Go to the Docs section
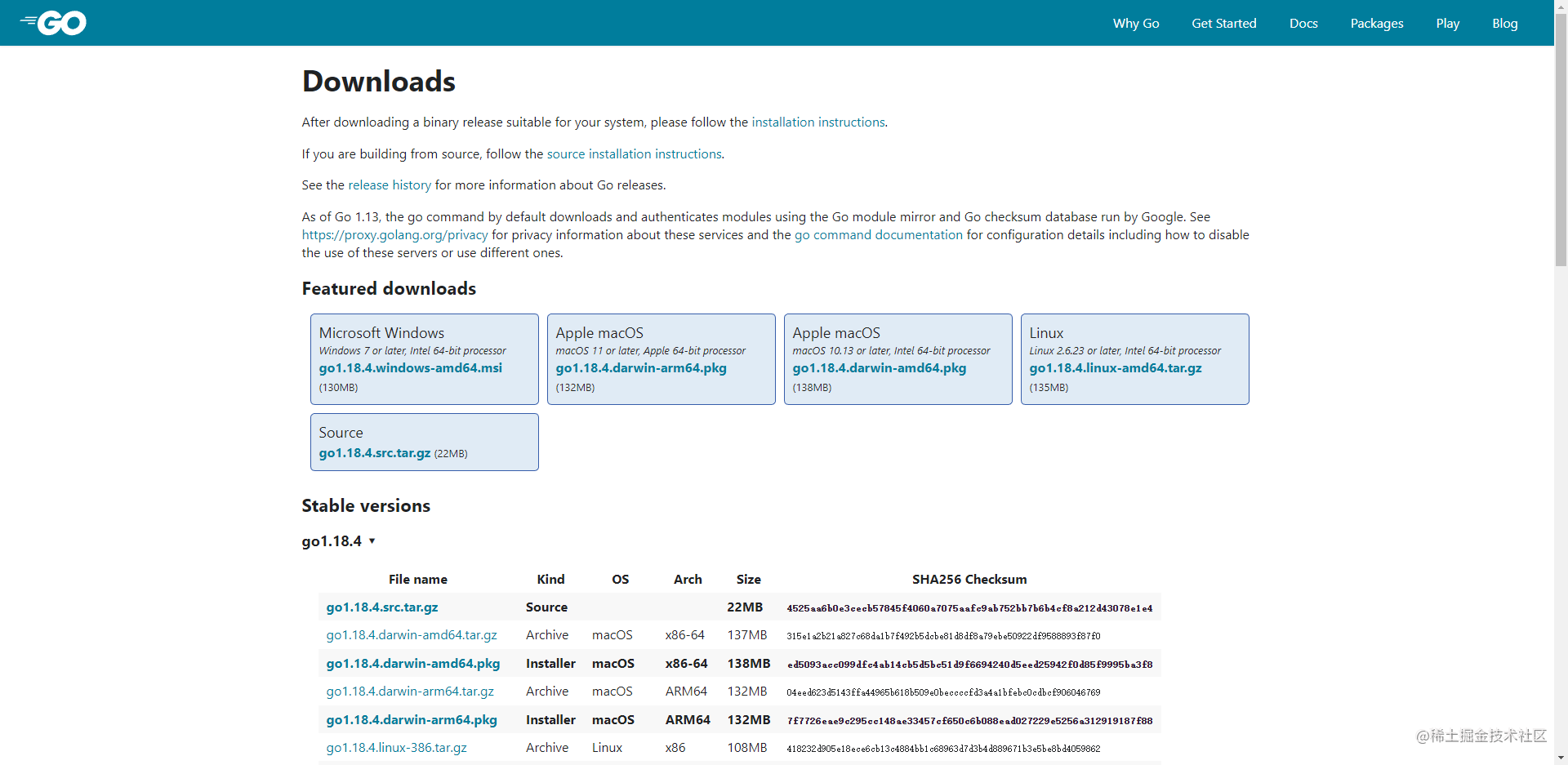1568x765 pixels. click(x=1303, y=23)
